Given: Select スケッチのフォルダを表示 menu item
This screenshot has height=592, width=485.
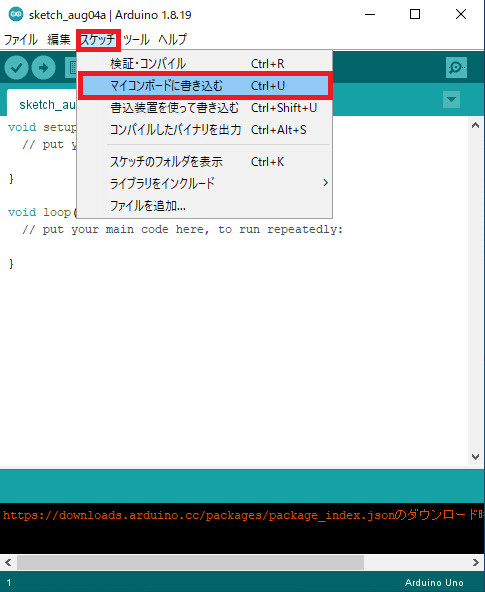Looking at the screenshot, I should 205,162.
